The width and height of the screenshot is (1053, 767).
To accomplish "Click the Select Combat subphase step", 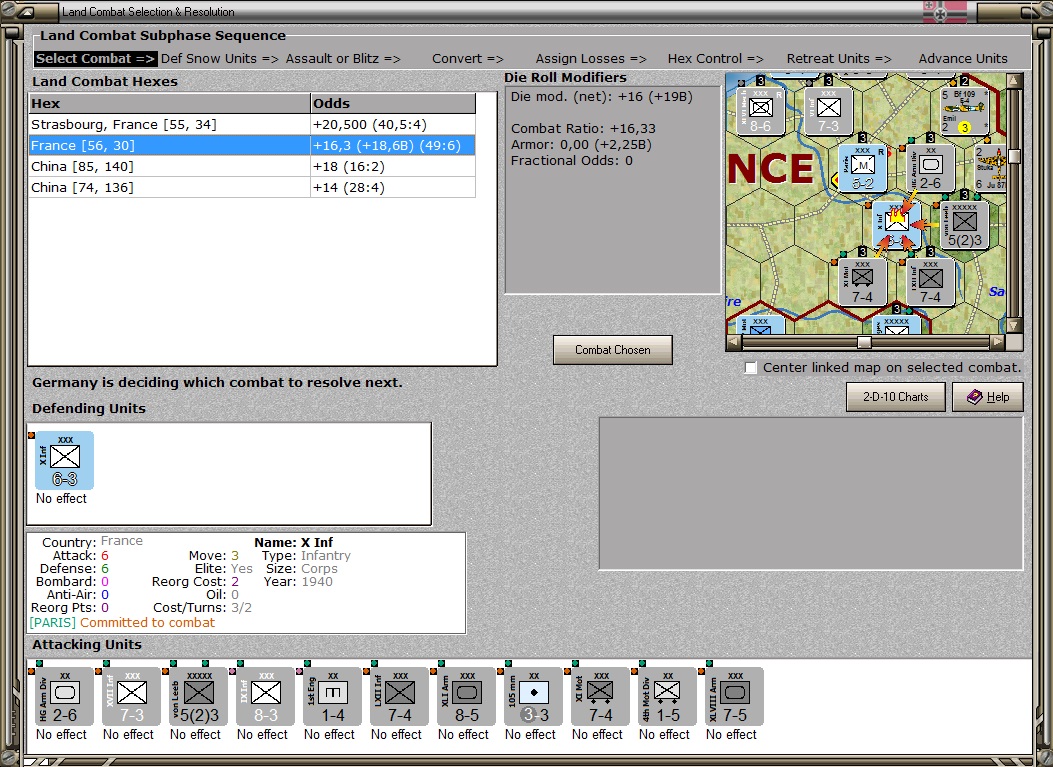I will [95, 58].
